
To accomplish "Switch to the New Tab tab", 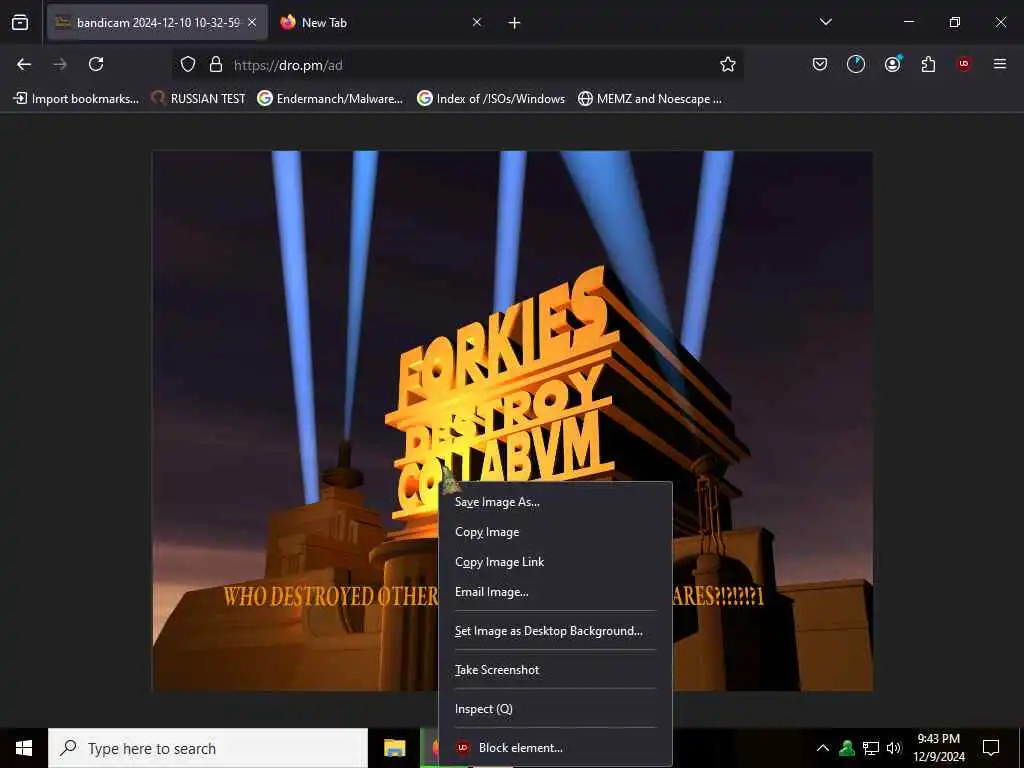I will [x=381, y=23].
